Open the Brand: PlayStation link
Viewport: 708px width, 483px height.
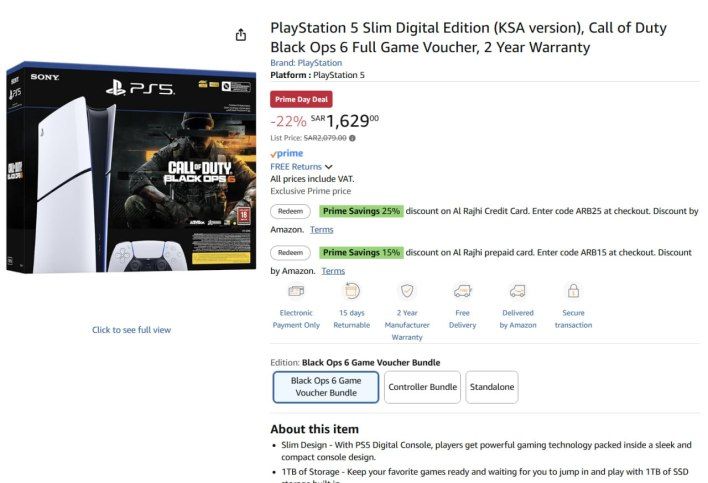306,63
